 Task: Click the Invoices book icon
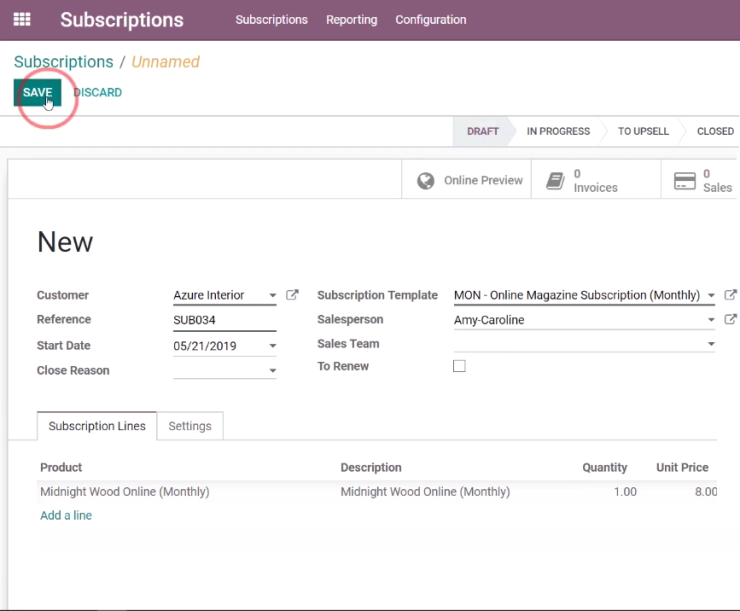coord(555,181)
